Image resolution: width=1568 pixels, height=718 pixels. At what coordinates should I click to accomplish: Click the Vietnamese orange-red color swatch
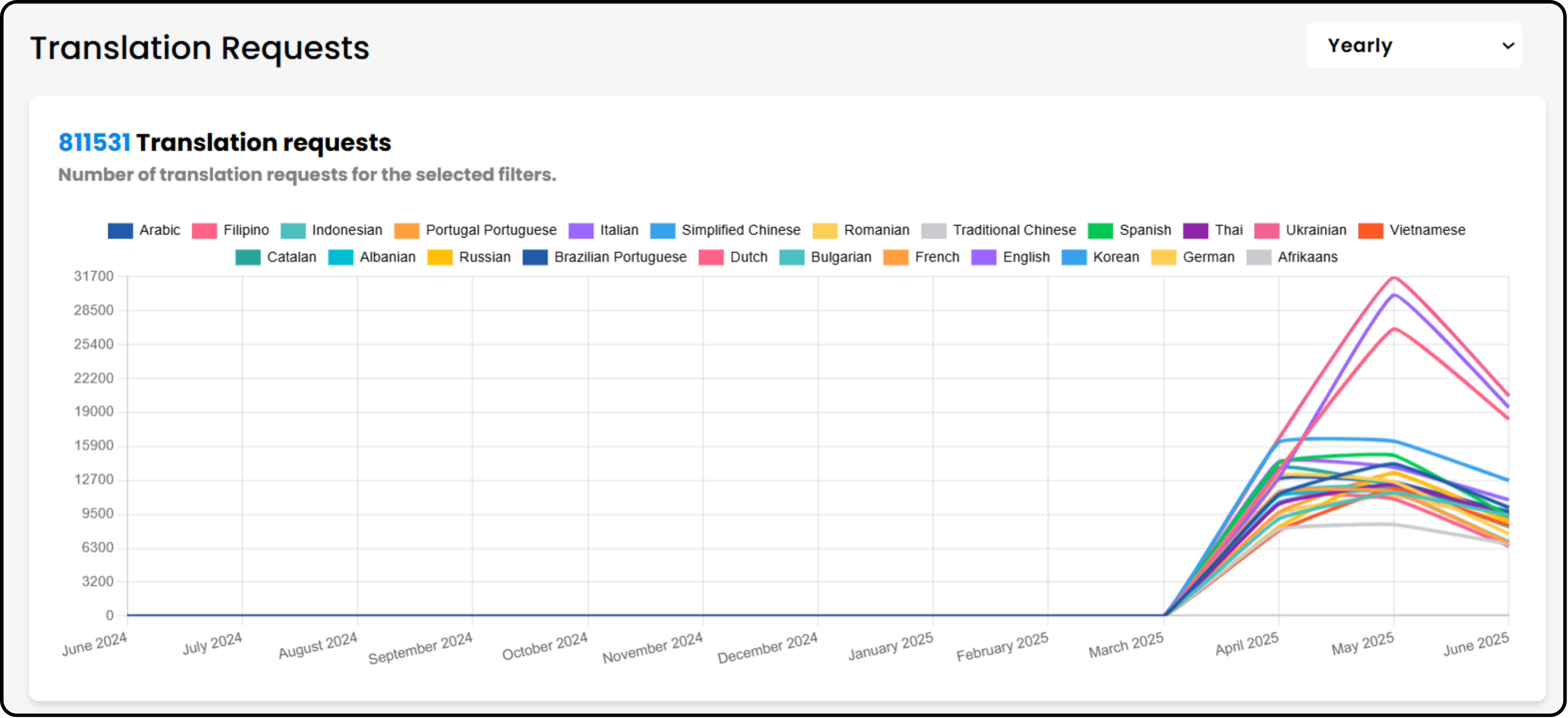1370,231
